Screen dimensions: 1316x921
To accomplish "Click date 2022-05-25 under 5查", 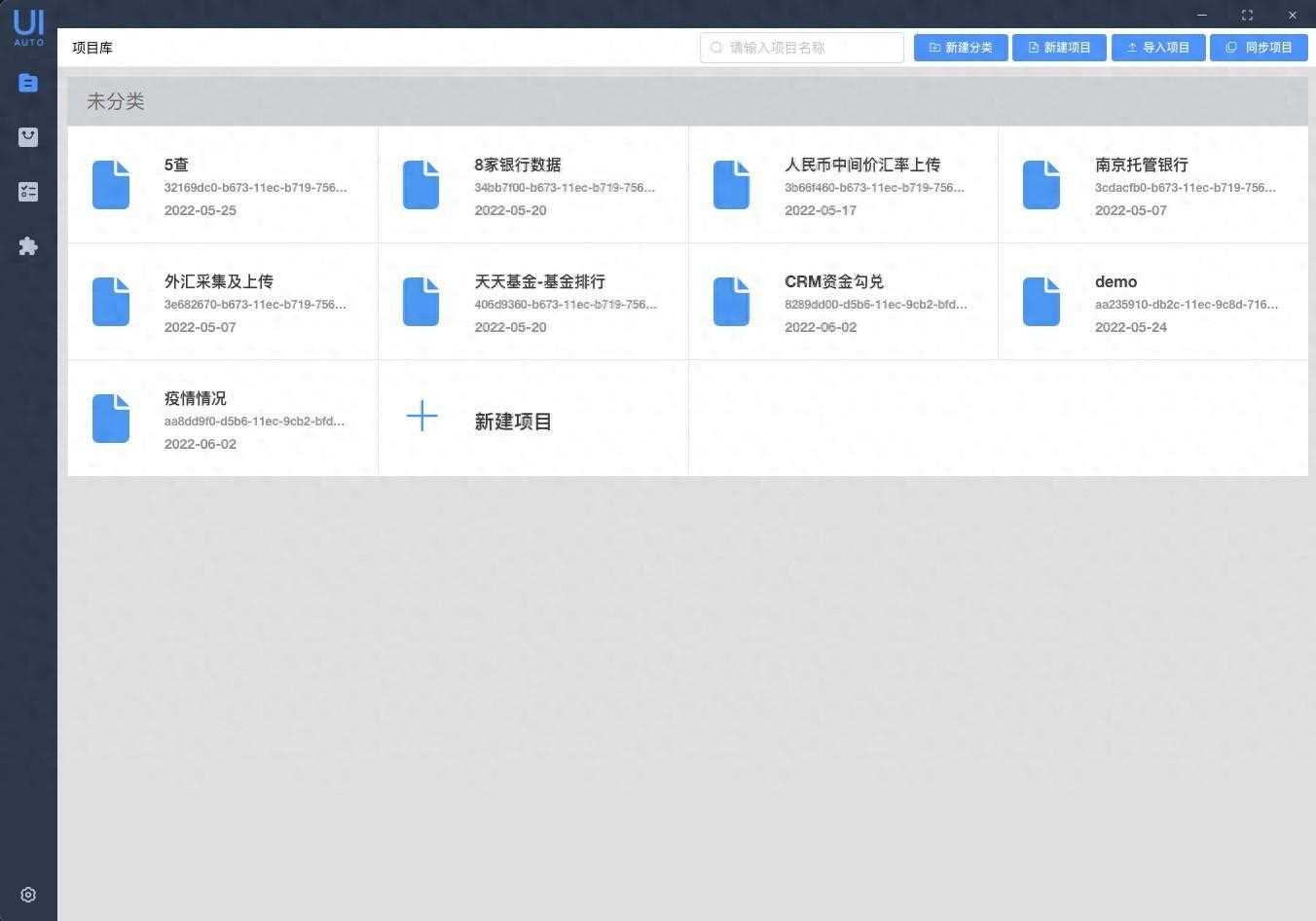I will pos(201,210).
